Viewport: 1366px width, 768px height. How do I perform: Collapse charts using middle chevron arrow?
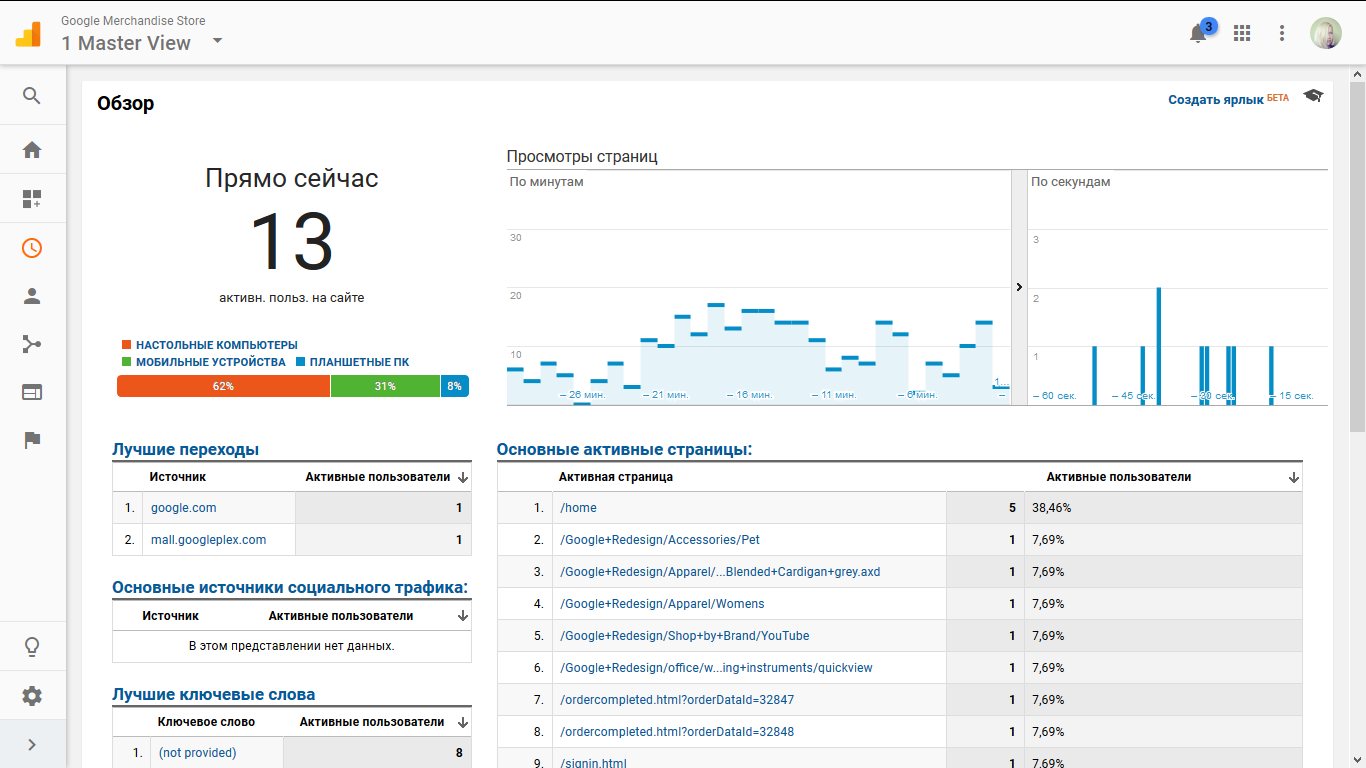click(x=1019, y=287)
